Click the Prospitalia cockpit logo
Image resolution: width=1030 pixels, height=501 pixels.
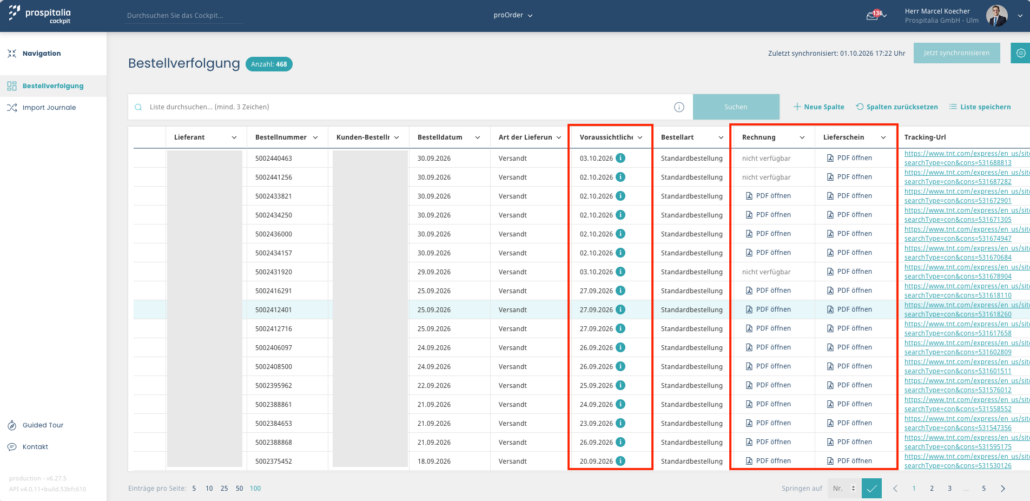pyautogui.click(x=39, y=14)
